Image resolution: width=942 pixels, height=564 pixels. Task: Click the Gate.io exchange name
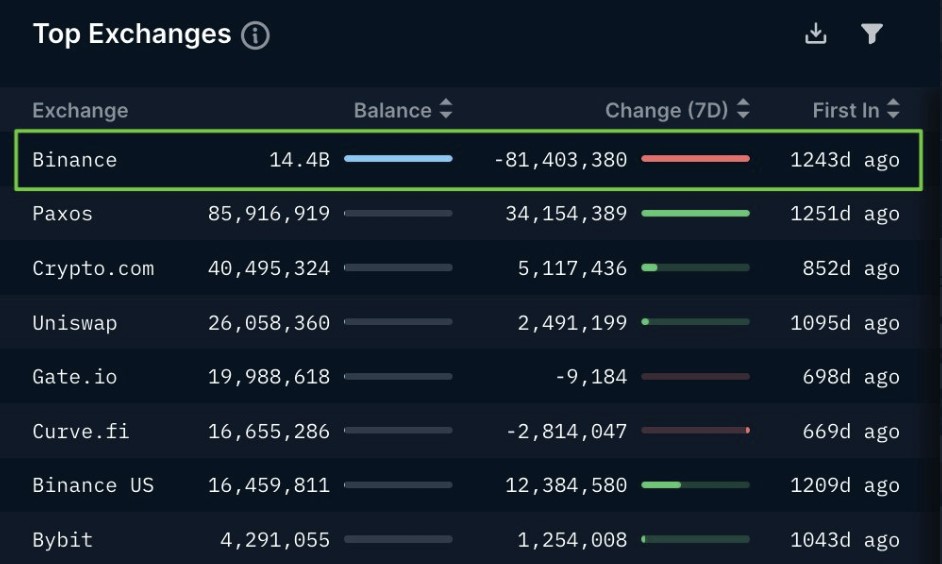click(x=74, y=377)
